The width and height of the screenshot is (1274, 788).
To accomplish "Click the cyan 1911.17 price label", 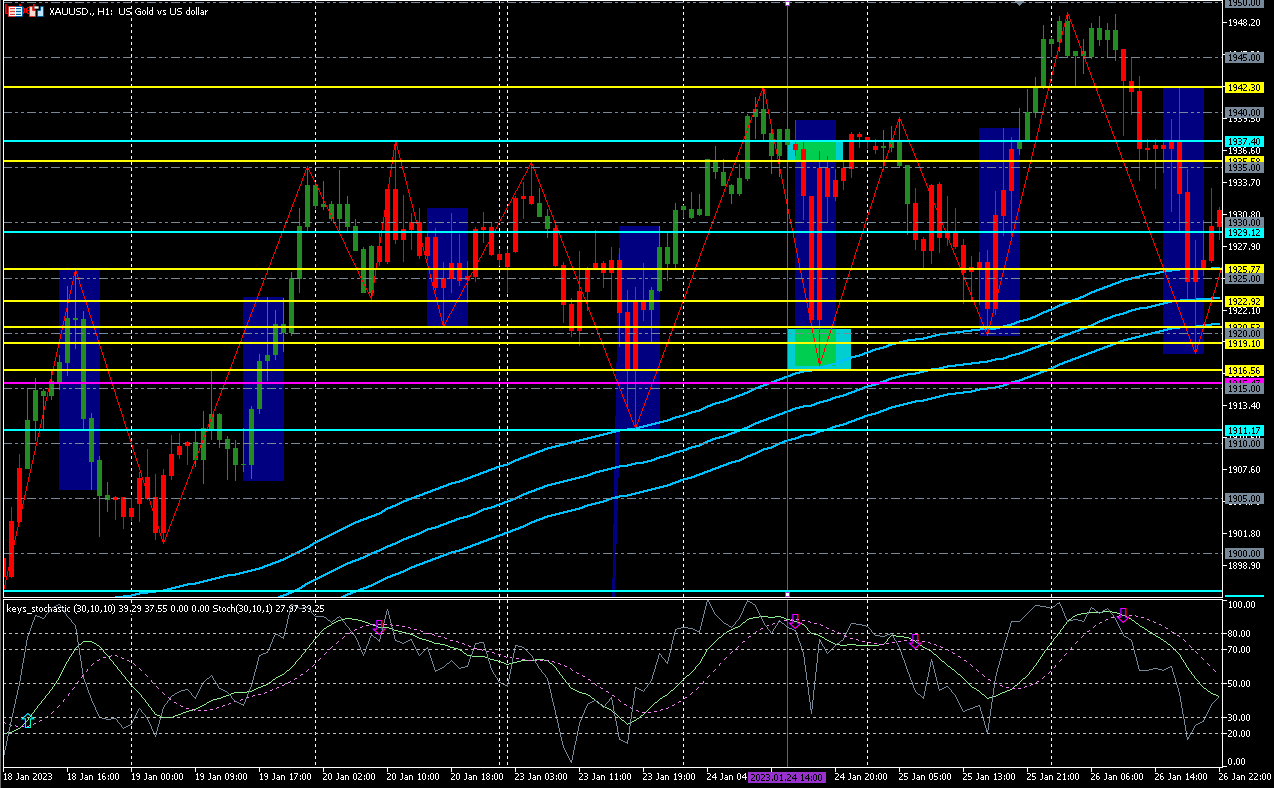I will pyautogui.click(x=1243, y=430).
